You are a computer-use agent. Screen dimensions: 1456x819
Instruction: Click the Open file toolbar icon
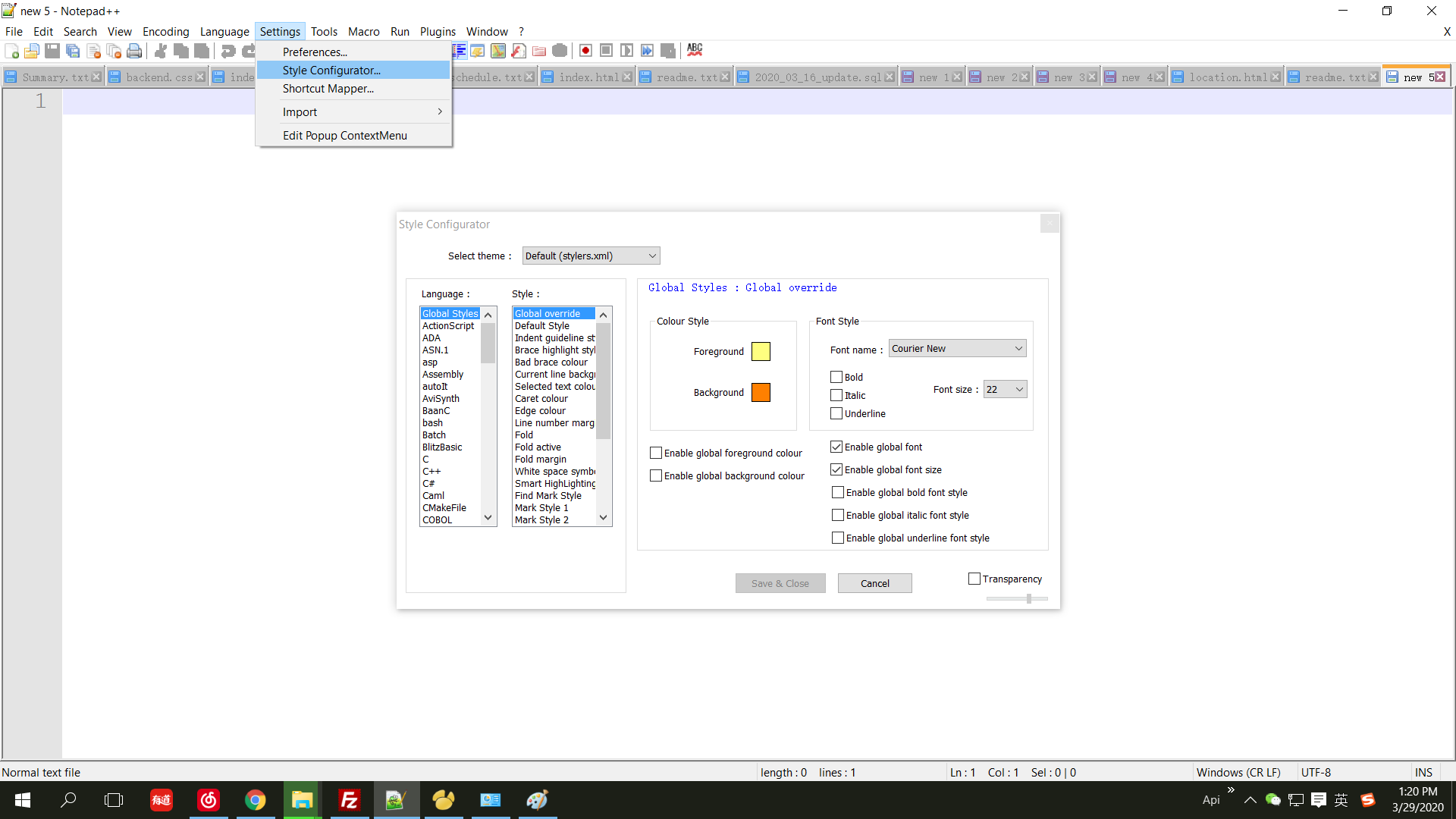coord(32,51)
